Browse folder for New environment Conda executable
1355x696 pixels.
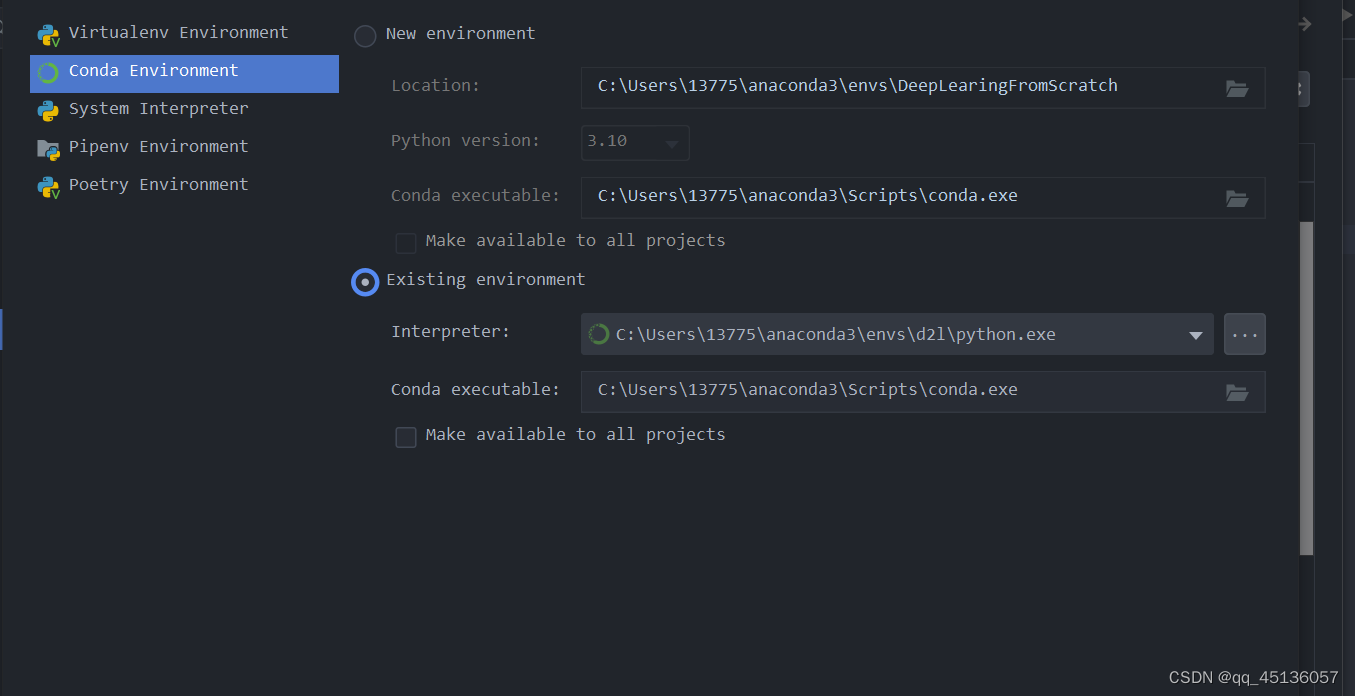tap(1237, 198)
